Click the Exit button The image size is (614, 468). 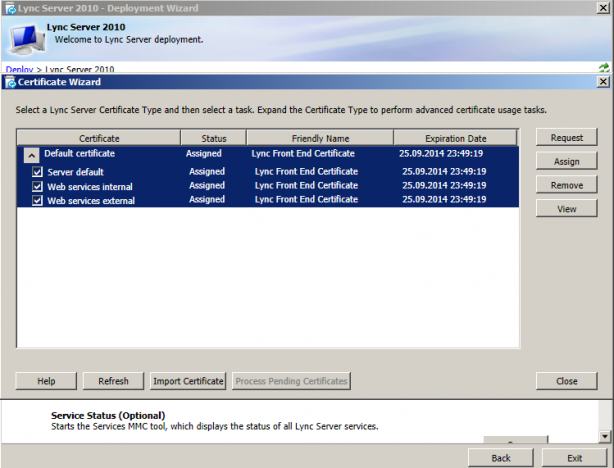tap(574, 458)
